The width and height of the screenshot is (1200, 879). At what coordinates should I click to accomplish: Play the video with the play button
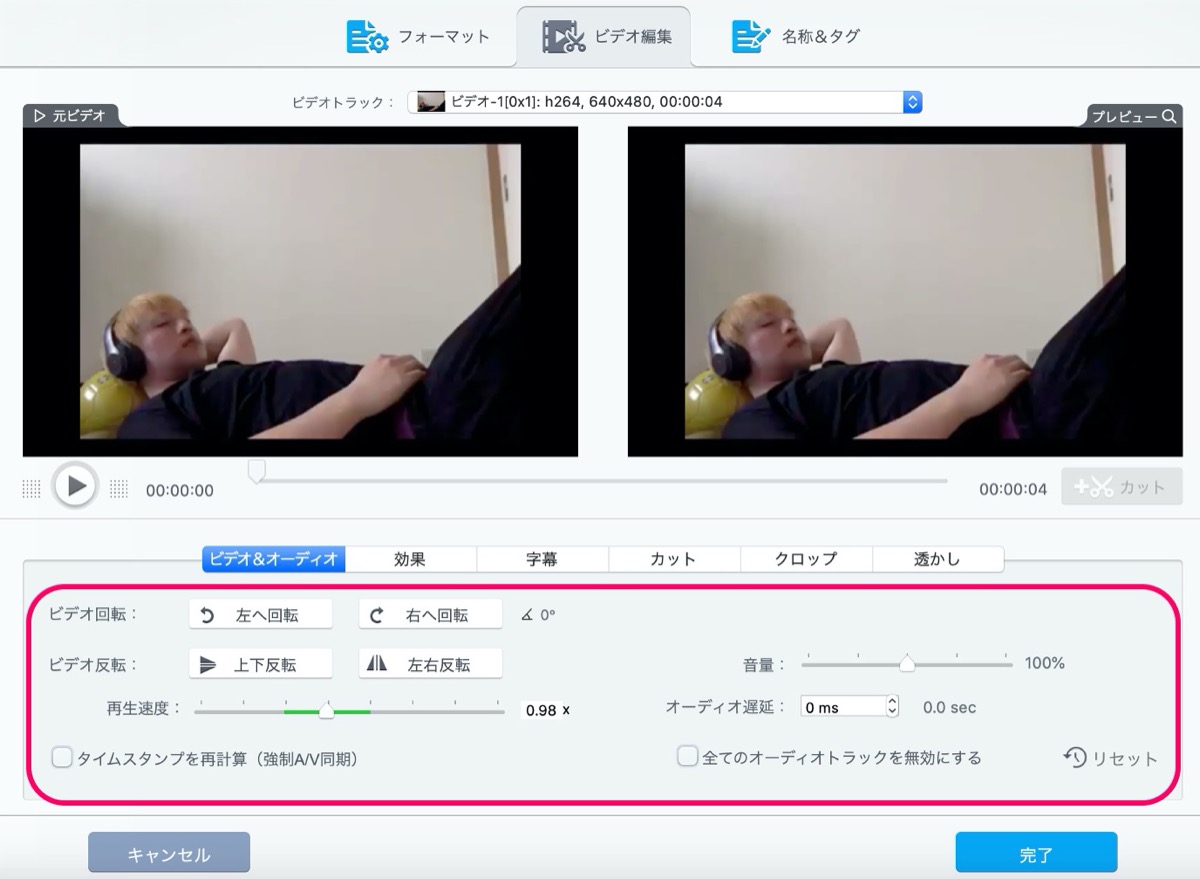75,487
